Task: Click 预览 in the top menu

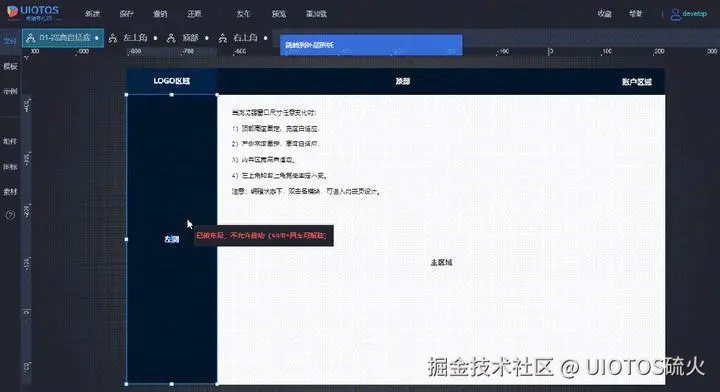Action: (279, 14)
